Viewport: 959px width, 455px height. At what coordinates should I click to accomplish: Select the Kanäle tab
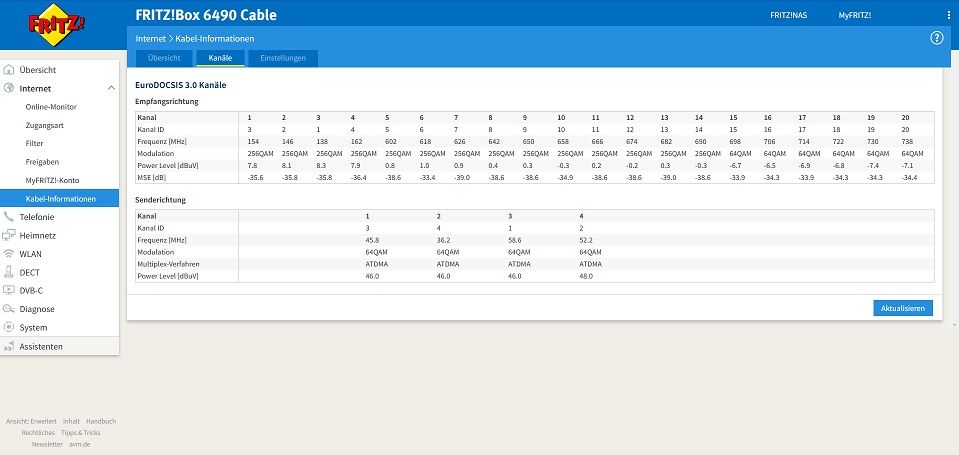(x=220, y=58)
